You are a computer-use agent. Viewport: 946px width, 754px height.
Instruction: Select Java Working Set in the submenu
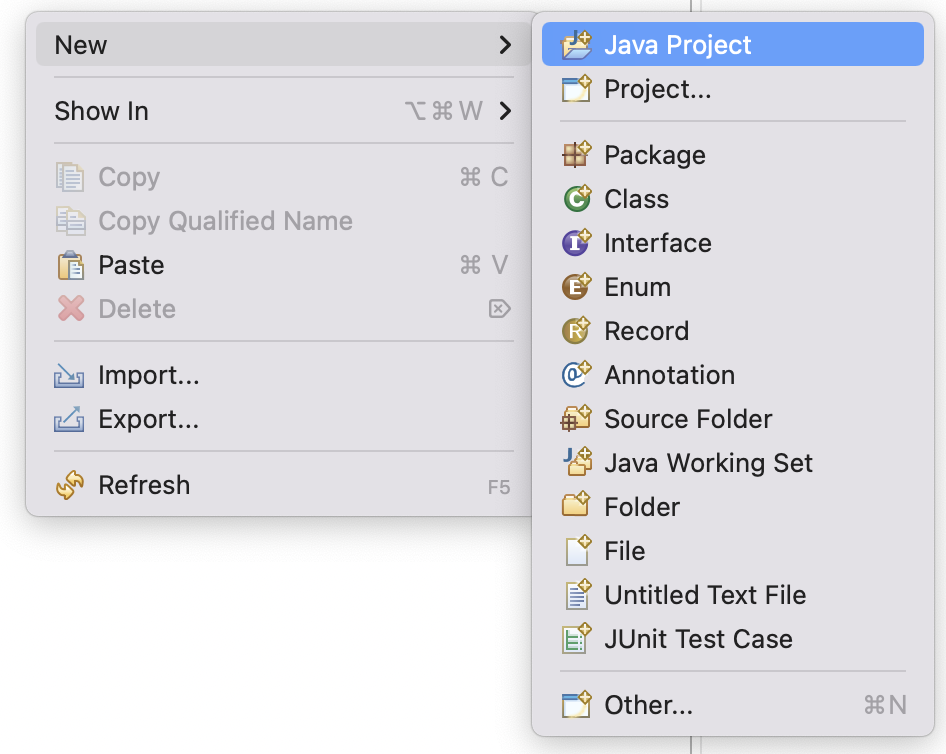732,463
